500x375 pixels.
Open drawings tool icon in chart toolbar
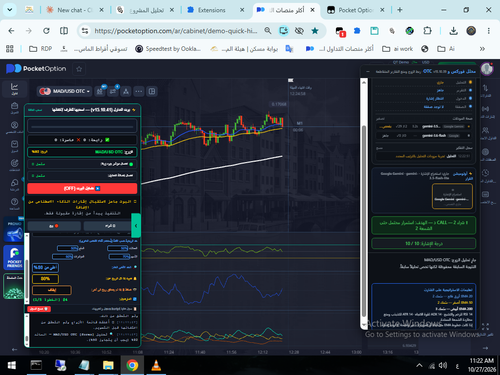click(113, 91)
